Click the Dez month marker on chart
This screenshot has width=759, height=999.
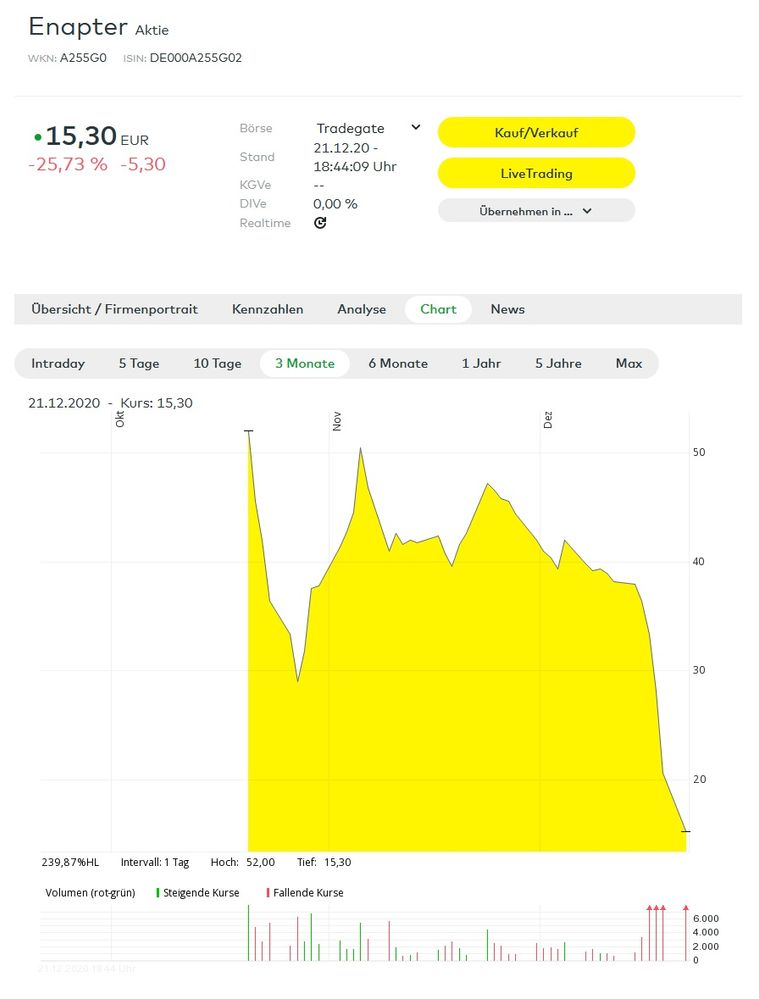548,420
